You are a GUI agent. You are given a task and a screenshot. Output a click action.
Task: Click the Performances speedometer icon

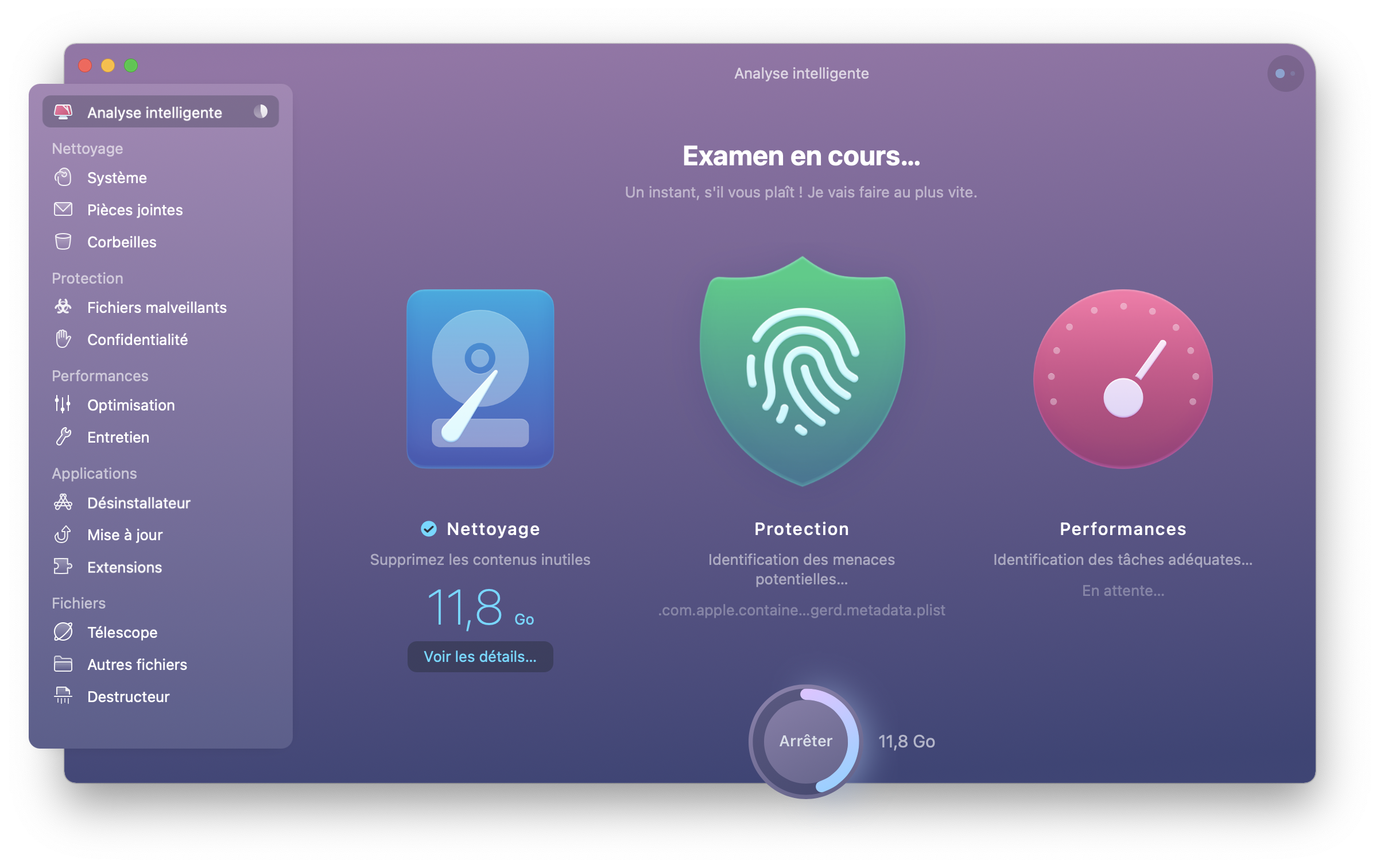pyautogui.click(x=1122, y=382)
